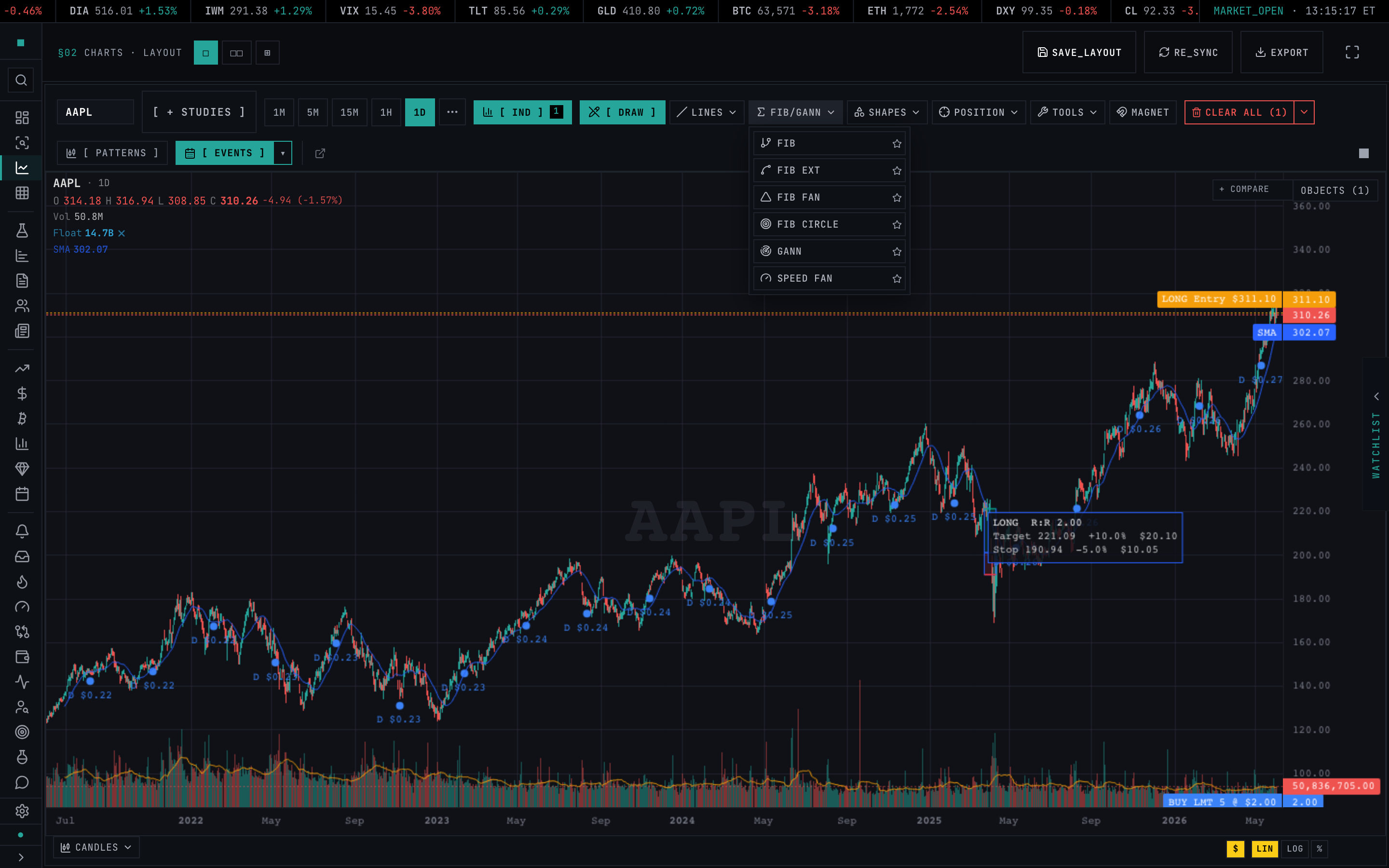The image size is (1389, 868).
Task: Open the lab flask sidebar icon
Action: point(22,231)
